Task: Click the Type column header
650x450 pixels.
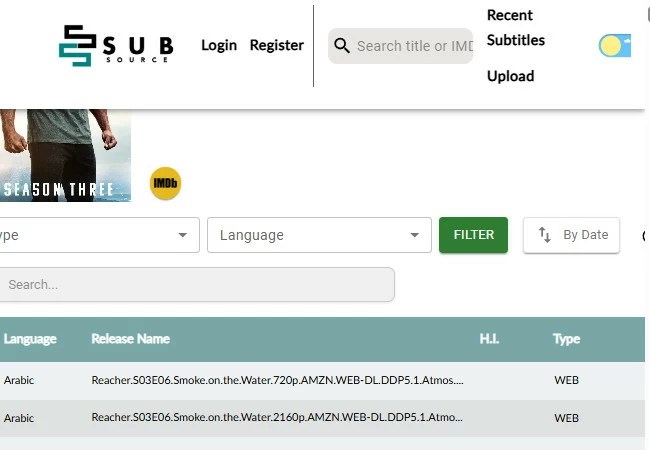Action: tap(566, 339)
